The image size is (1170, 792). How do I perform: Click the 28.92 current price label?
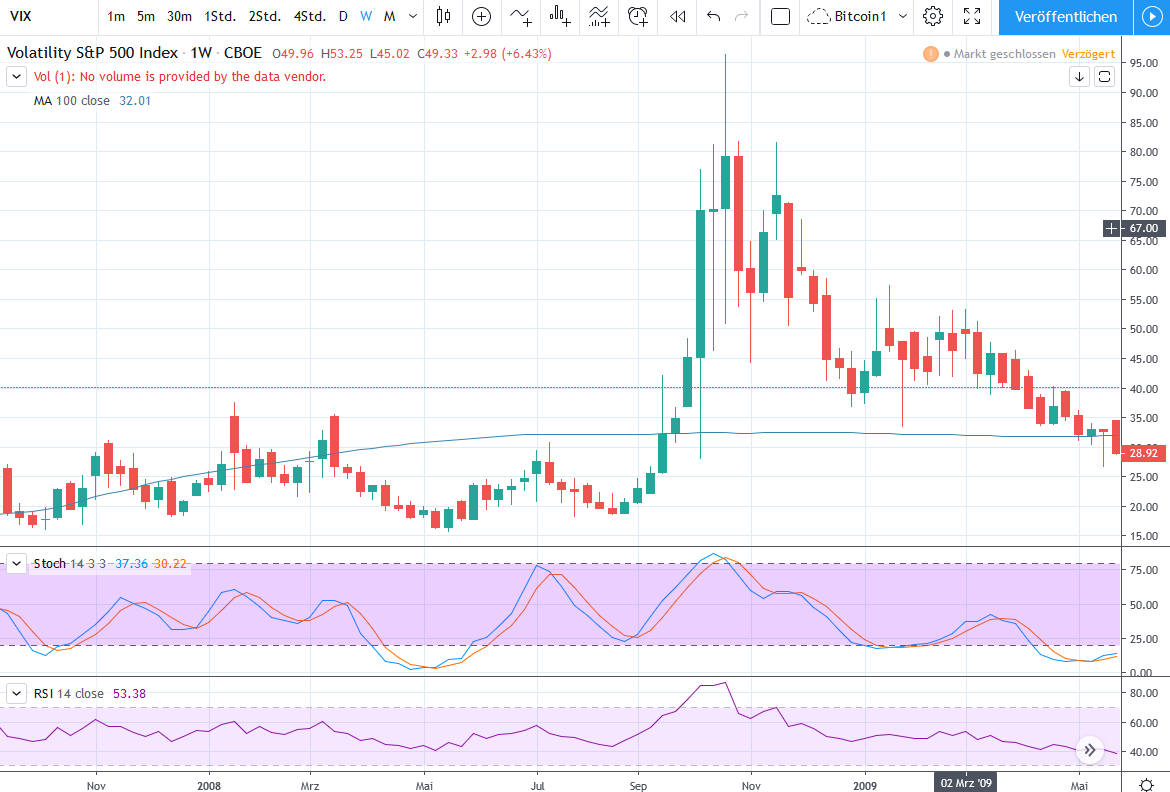pyautogui.click(x=1143, y=453)
